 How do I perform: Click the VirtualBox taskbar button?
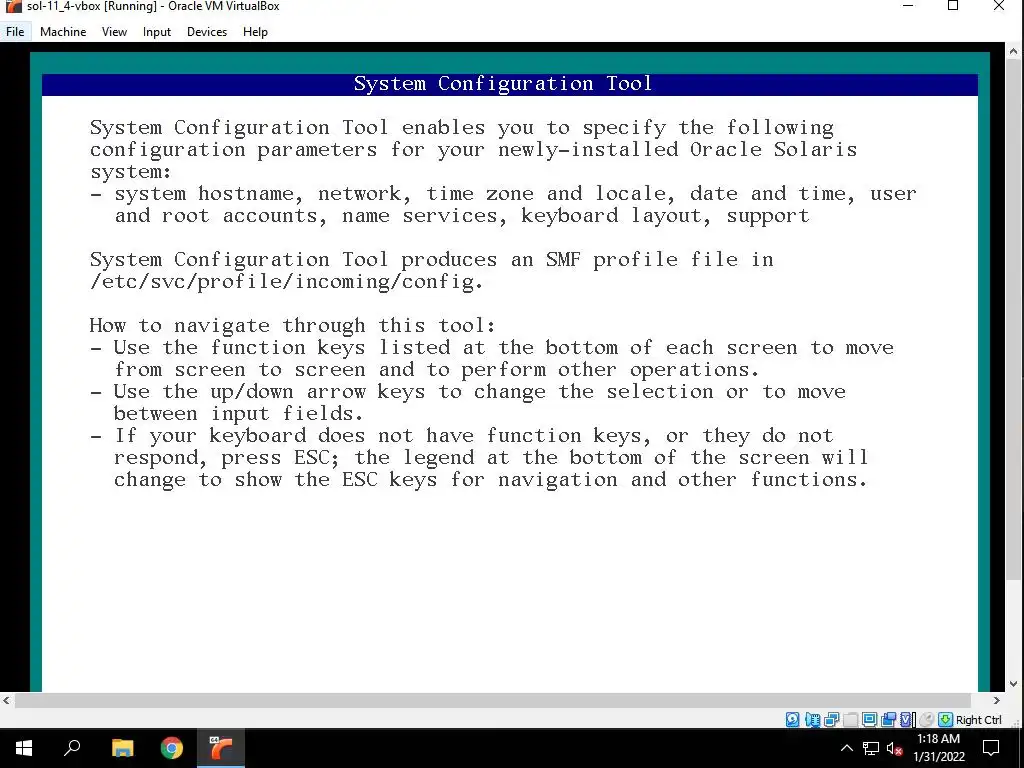(x=221, y=748)
